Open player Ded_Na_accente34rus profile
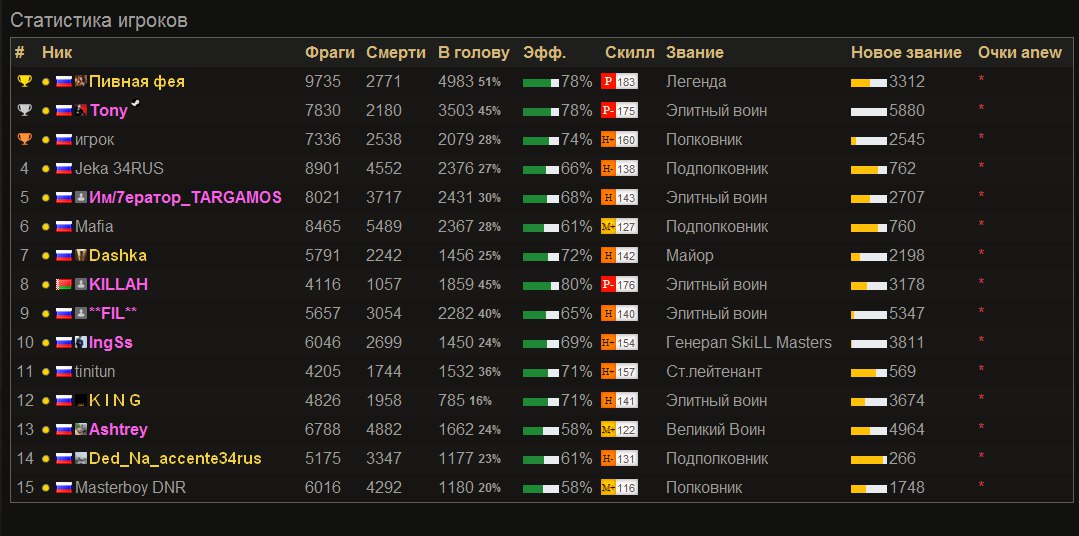 point(175,459)
